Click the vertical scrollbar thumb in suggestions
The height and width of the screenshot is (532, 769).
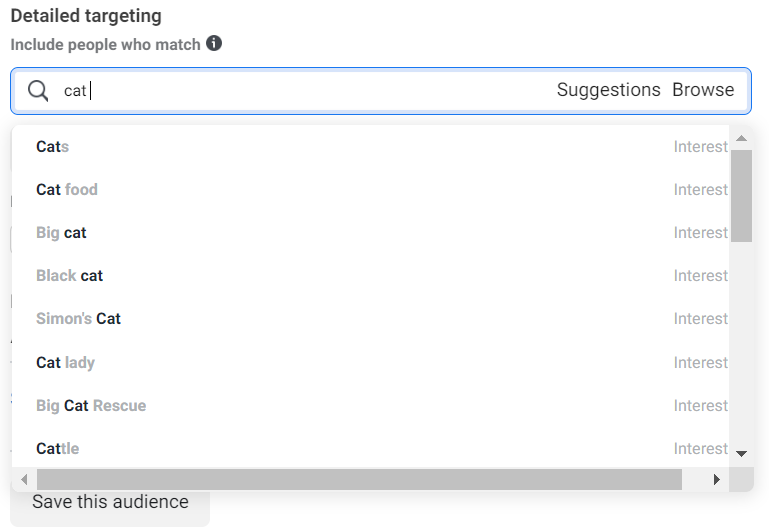click(741, 195)
